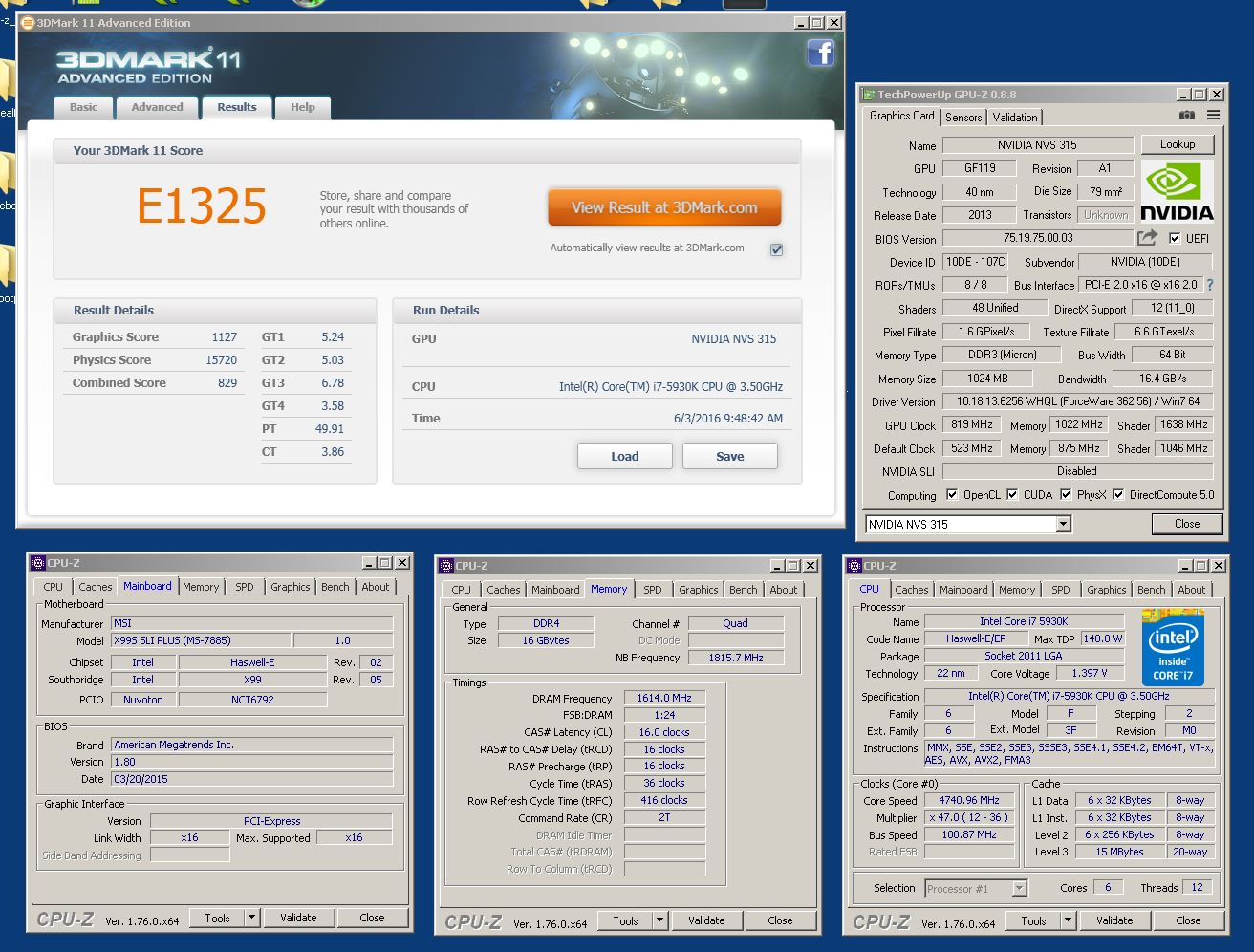Click the CPU-Z Mainboard window title icon
The image size is (1254, 952).
pyautogui.click(x=38, y=563)
